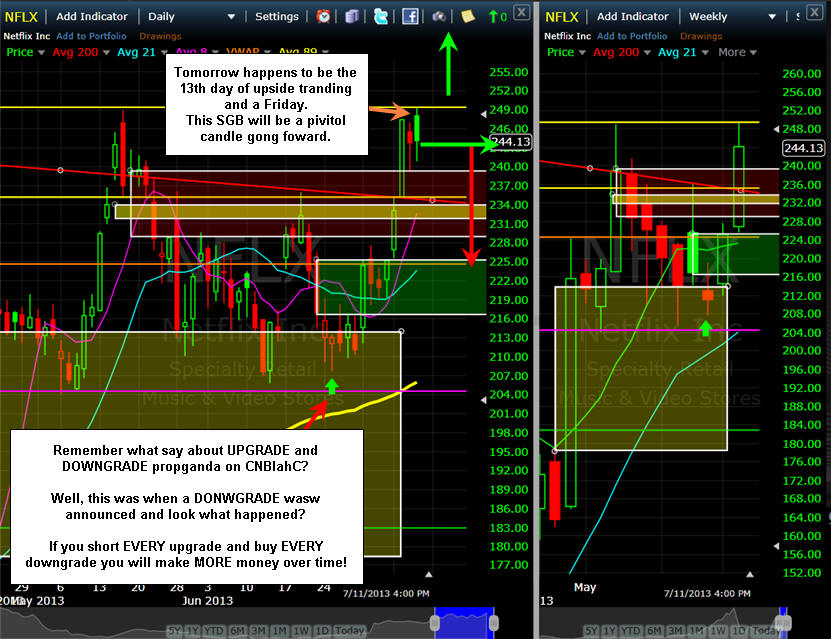The image size is (831, 639).
Task: Select 1W range in Daily chart
Action: pos(301,631)
